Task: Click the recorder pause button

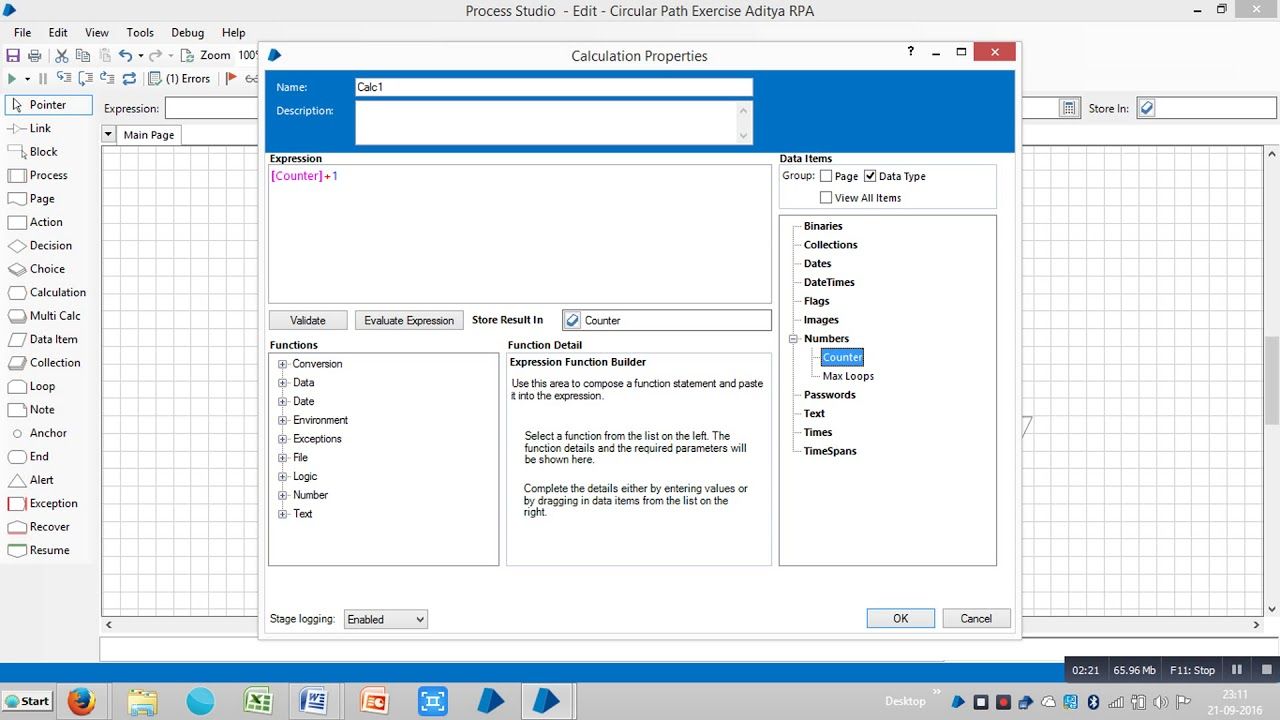Action: (x=1237, y=670)
